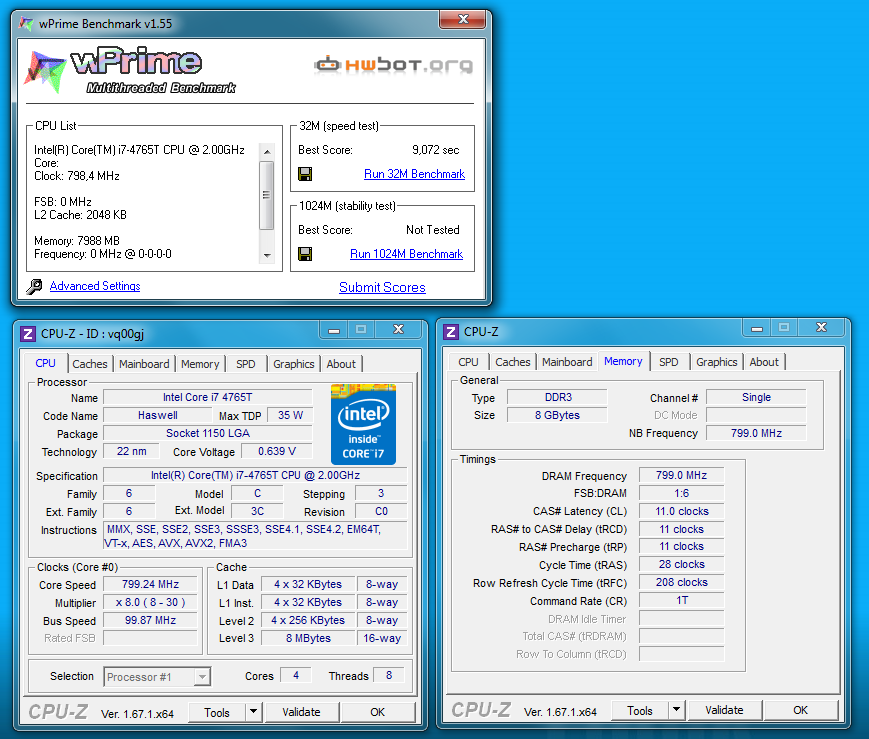Click Tools button in left CPU-Z window
Image resolution: width=869 pixels, height=739 pixels.
tap(217, 712)
